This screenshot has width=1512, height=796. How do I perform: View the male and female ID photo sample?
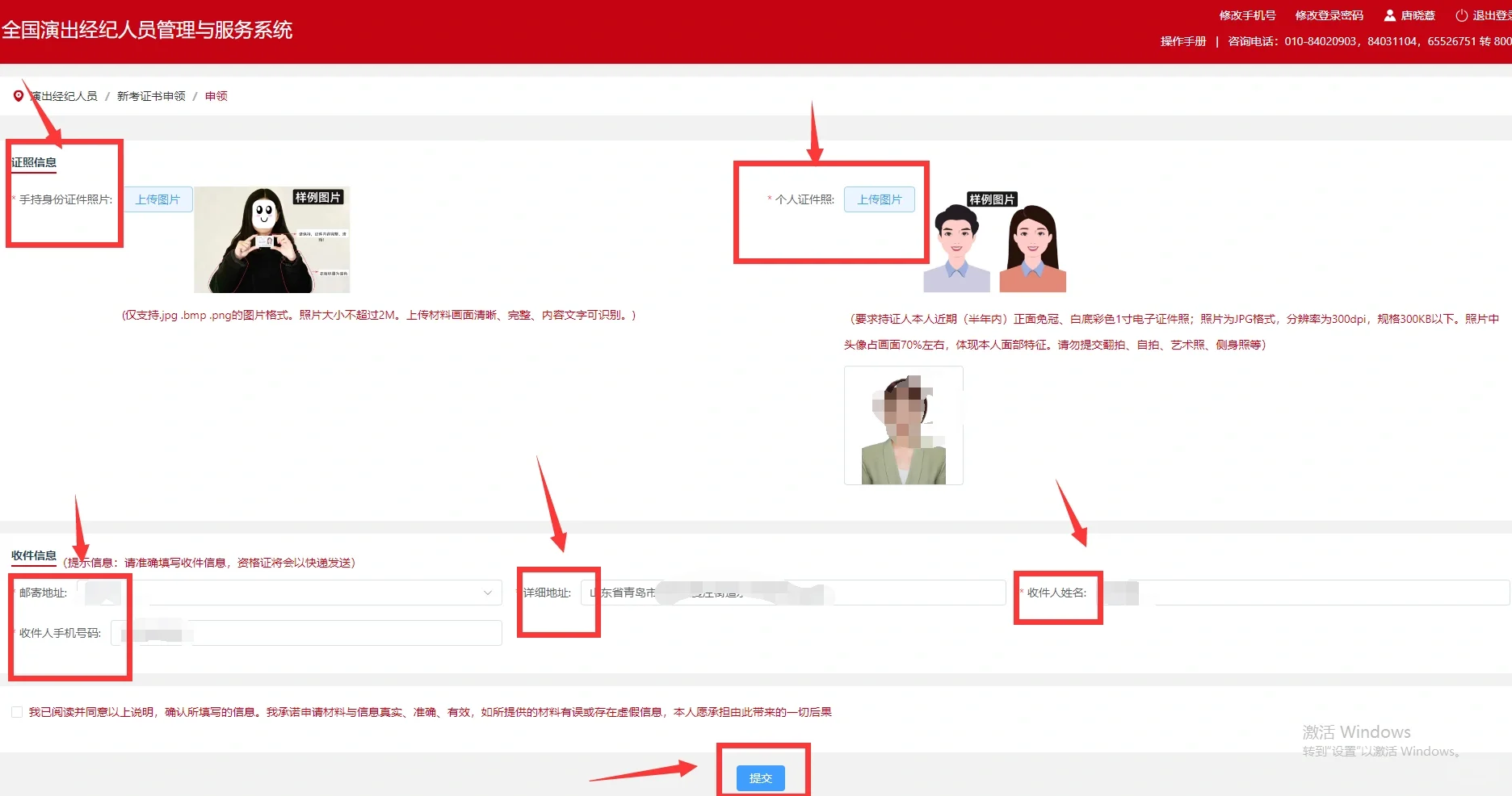(x=994, y=242)
